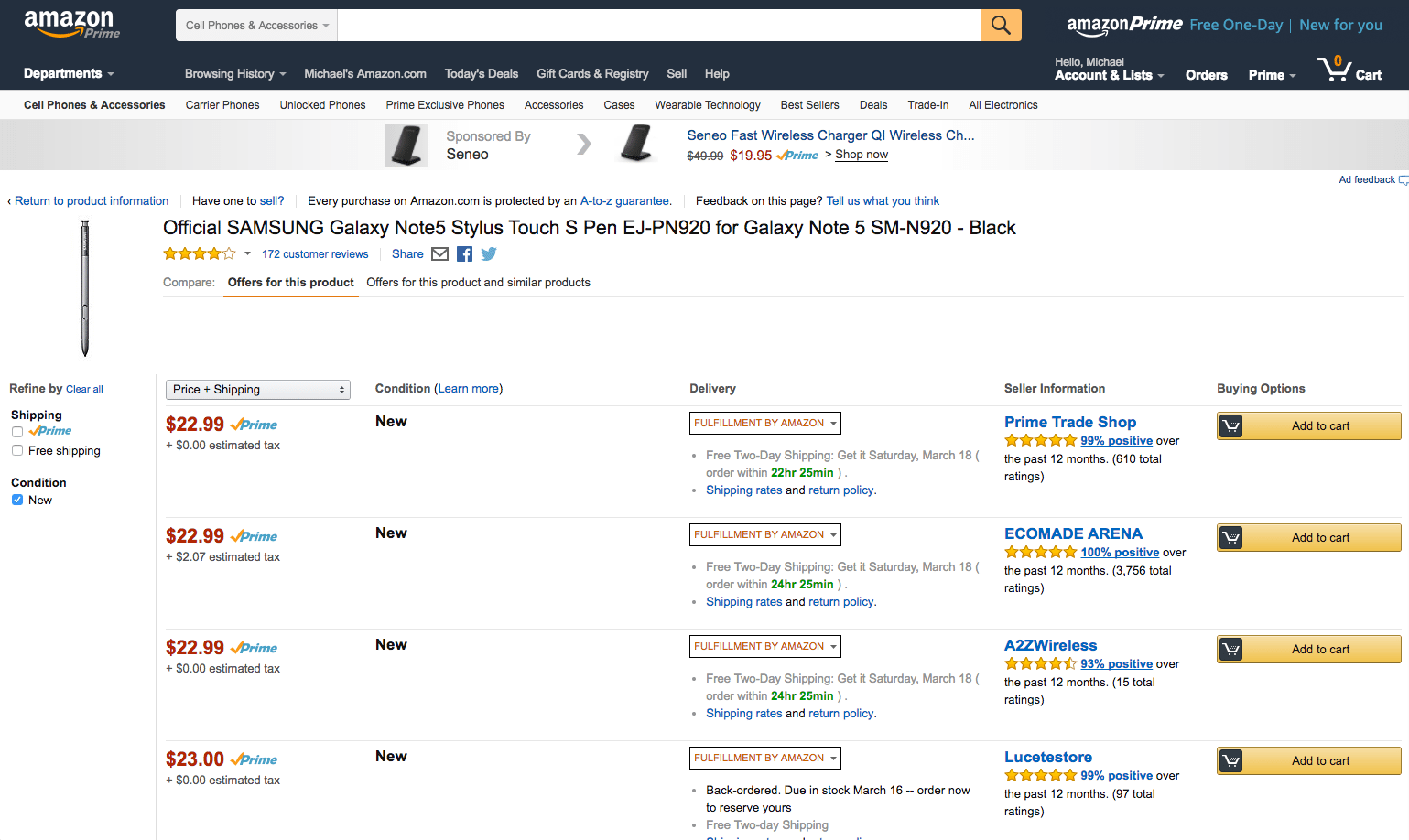Open the Cell Phones & Accessories search category dropdown
1409x840 pixels.
tap(256, 26)
